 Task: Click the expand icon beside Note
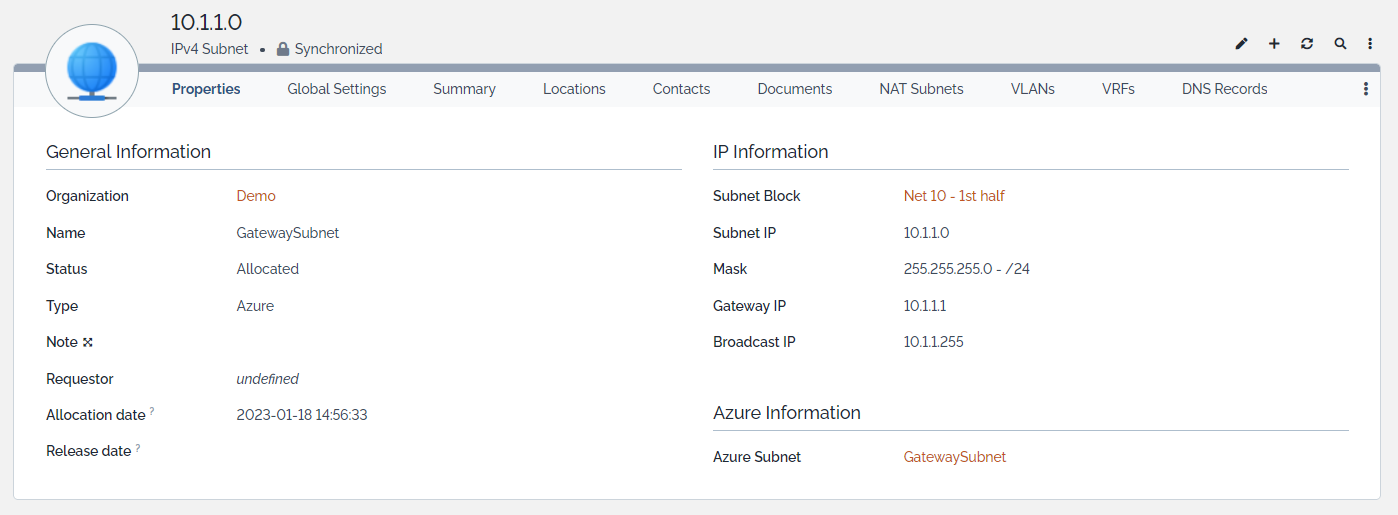point(88,342)
